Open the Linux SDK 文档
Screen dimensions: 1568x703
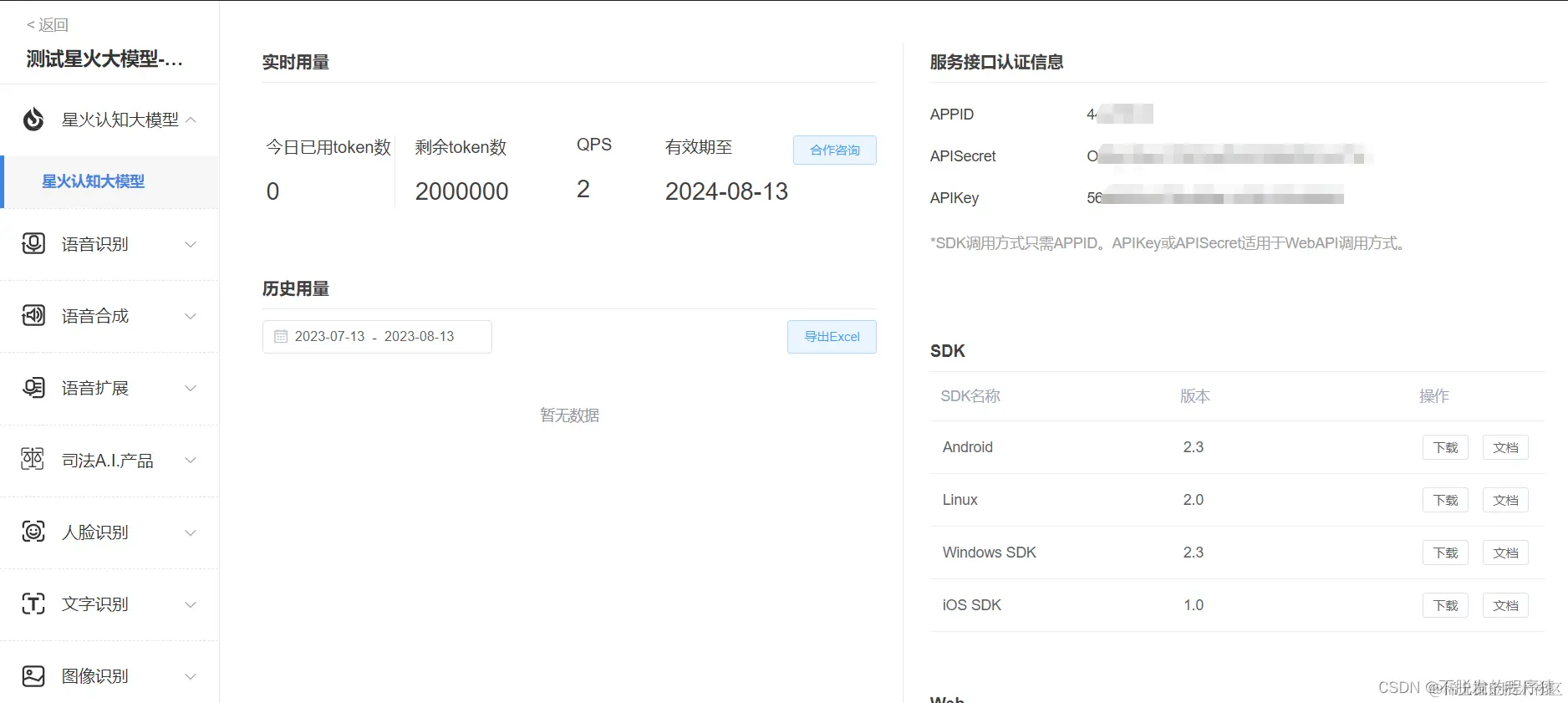point(1505,500)
